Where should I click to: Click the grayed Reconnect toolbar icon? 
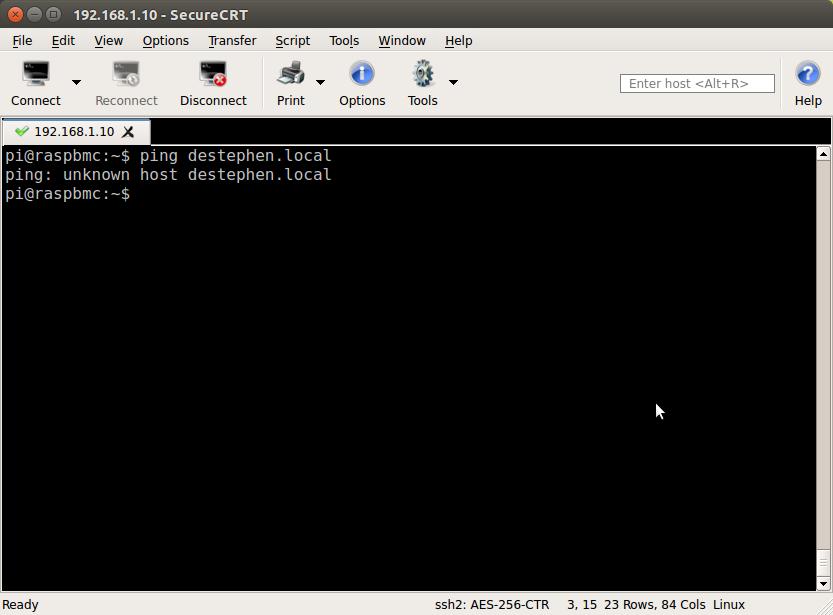[126, 74]
